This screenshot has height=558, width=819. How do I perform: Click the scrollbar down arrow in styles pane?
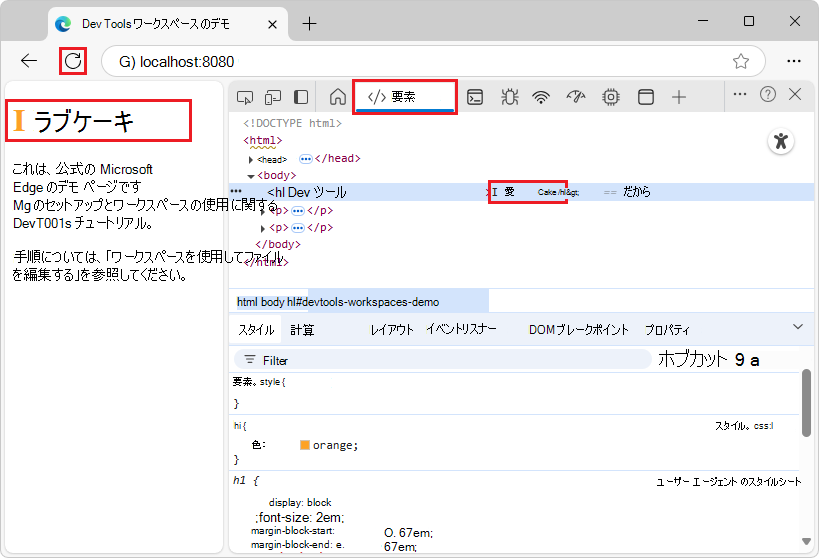tap(806, 541)
